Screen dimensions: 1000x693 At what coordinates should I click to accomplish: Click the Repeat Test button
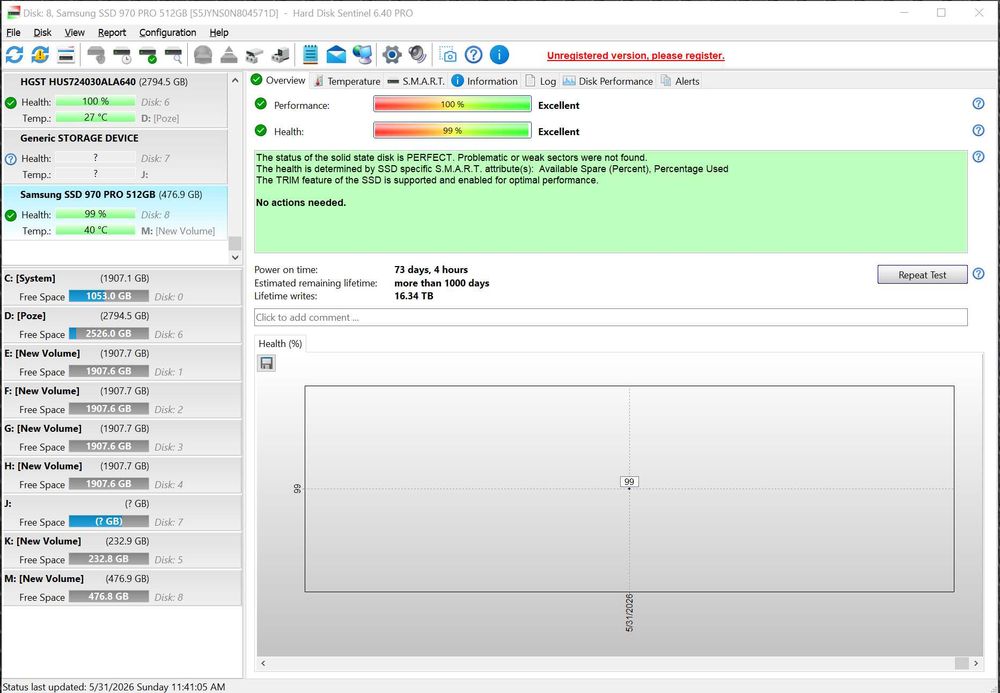point(922,275)
